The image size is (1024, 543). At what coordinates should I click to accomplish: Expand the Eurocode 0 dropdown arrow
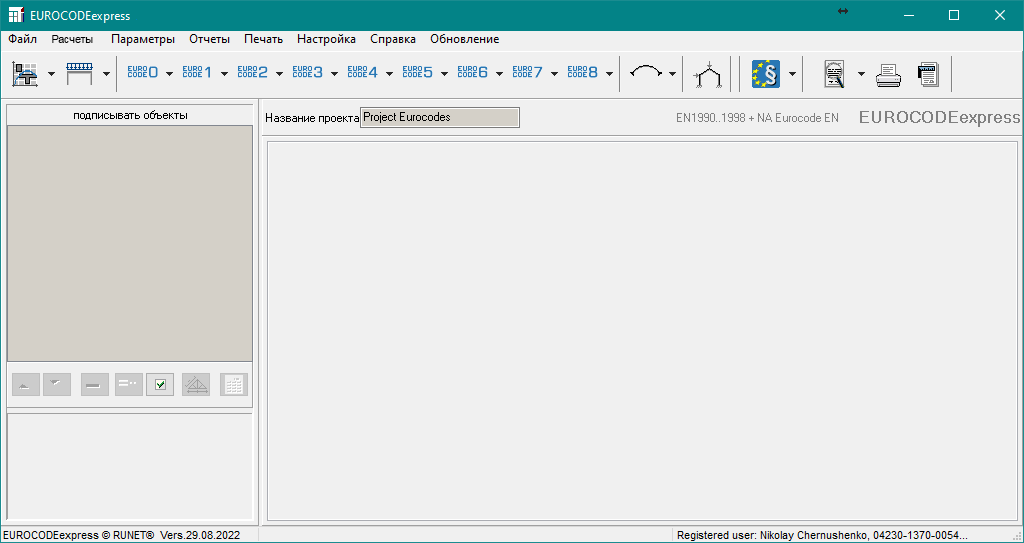point(169,74)
